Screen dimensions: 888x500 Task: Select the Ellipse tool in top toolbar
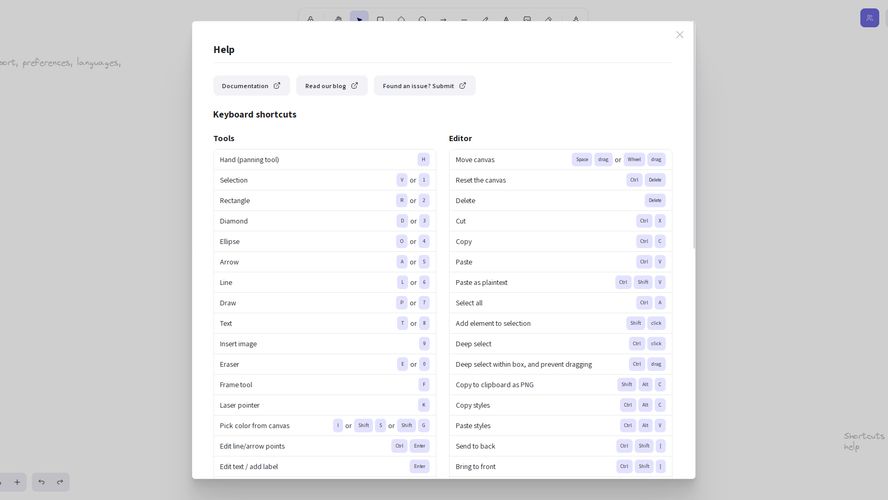(422, 19)
